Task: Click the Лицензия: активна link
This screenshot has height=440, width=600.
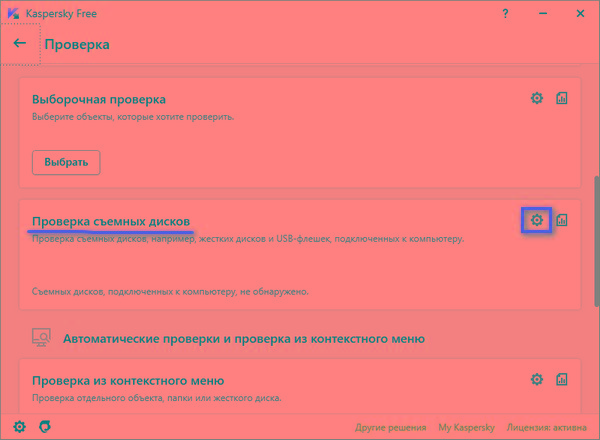Action: (546, 427)
